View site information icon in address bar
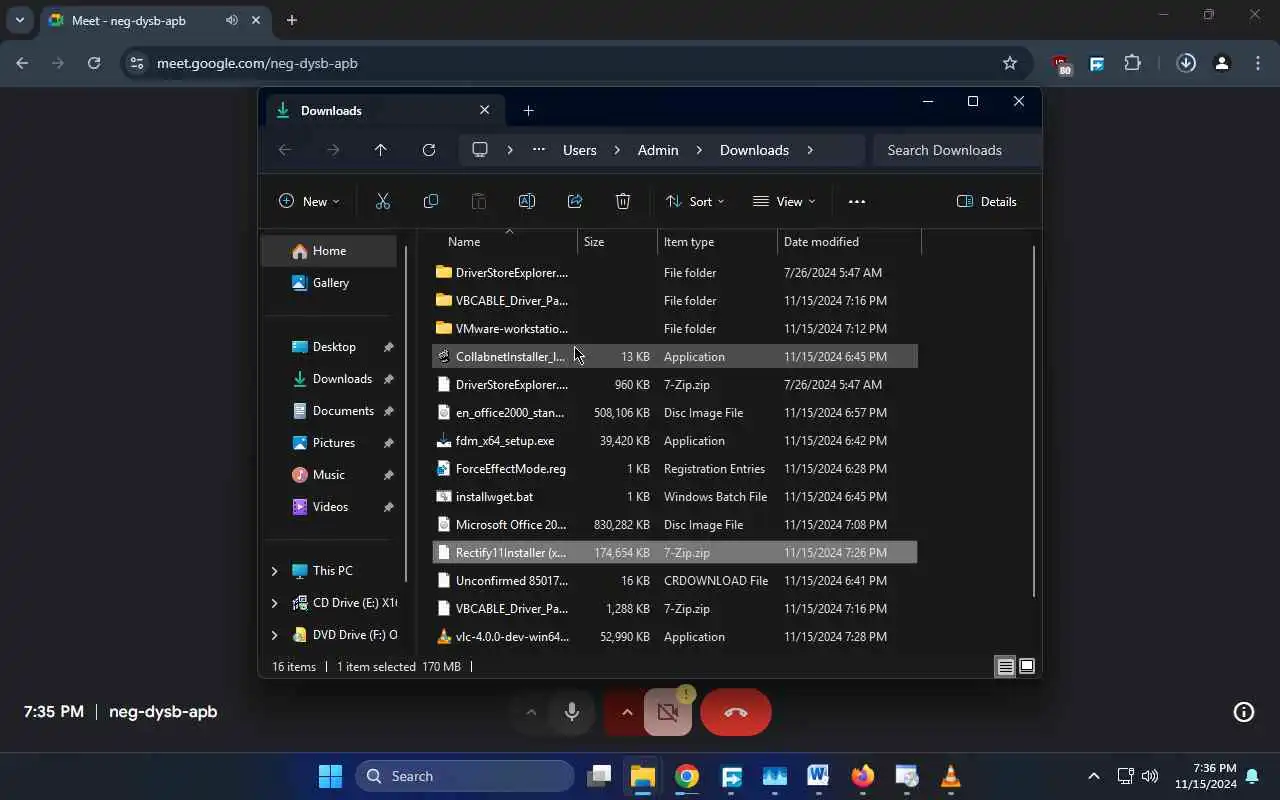This screenshot has height=800, width=1280. [137, 63]
